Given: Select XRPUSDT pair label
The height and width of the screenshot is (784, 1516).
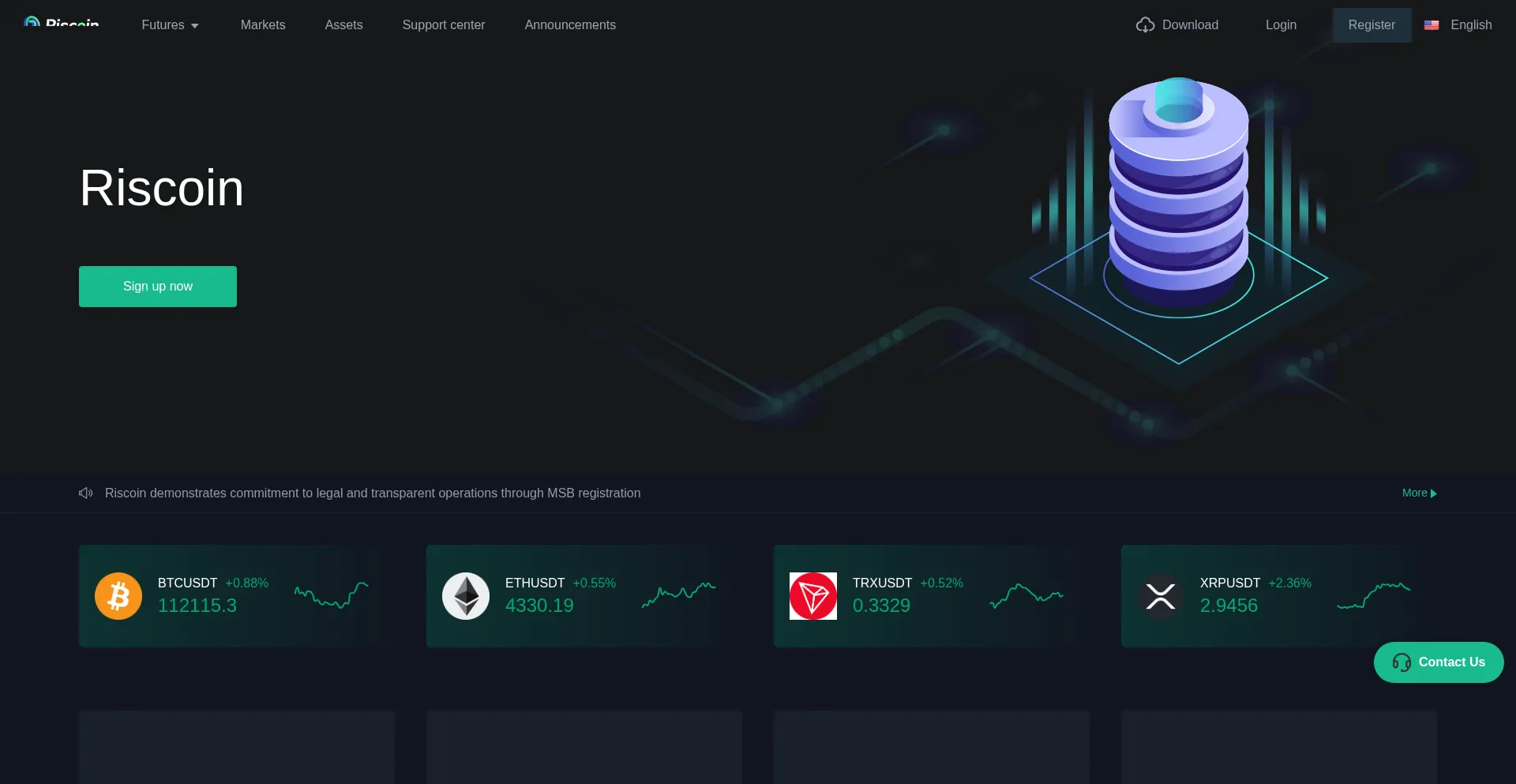Looking at the screenshot, I should pyautogui.click(x=1230, y=583).
